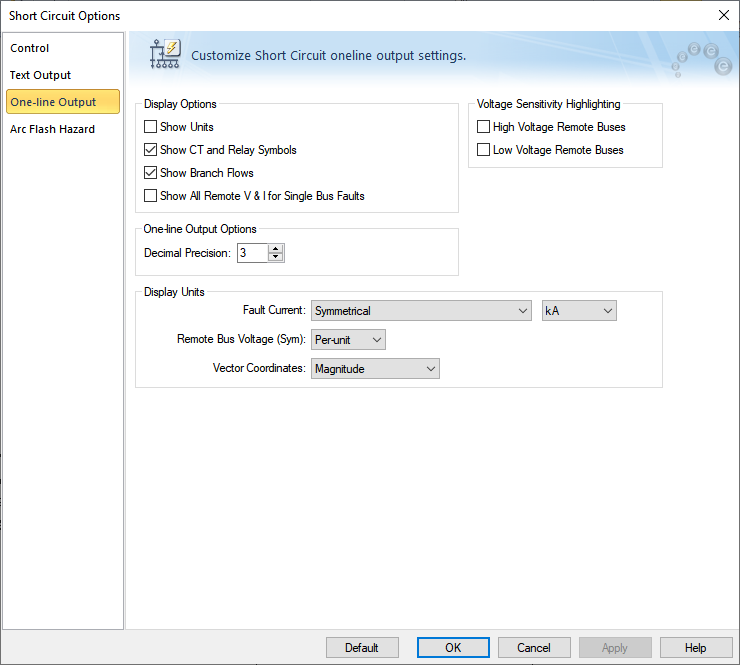The image size is (740, 665).
Task: Toggle the Show Branch Flows checkbox
Action: (151, 173)
